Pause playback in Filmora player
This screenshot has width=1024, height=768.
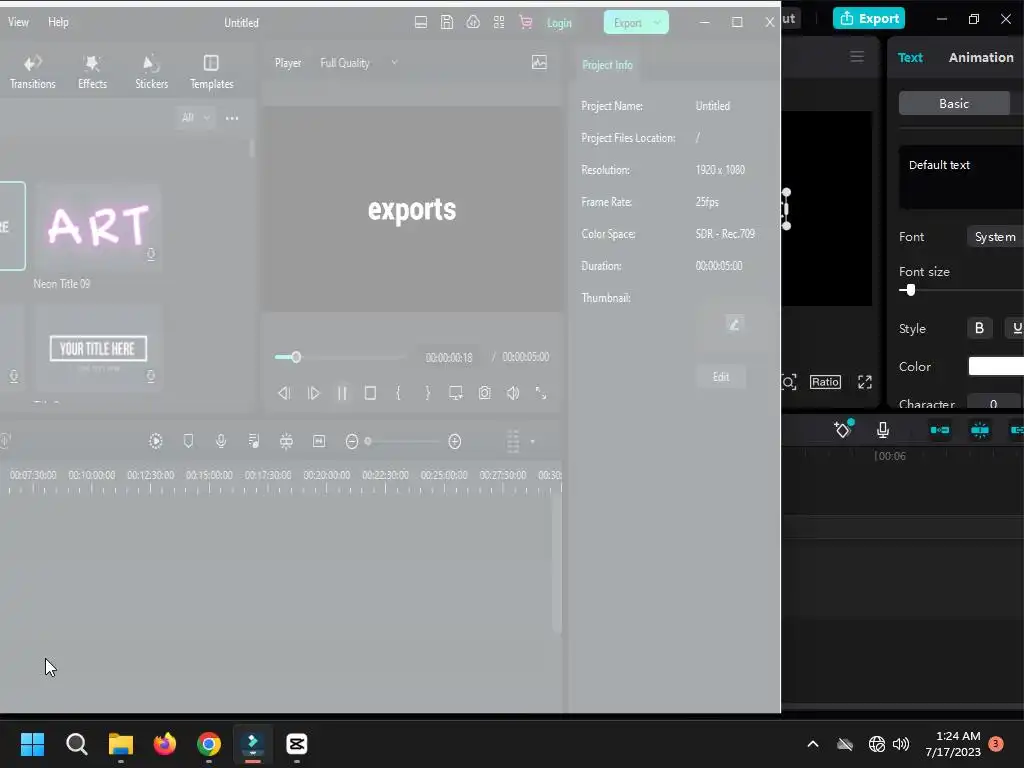342,393
